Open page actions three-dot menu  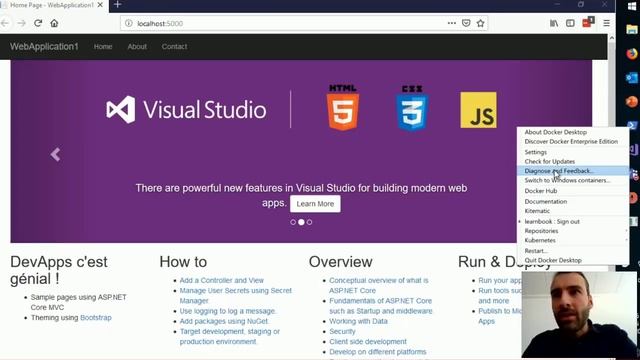coord(451,23)
